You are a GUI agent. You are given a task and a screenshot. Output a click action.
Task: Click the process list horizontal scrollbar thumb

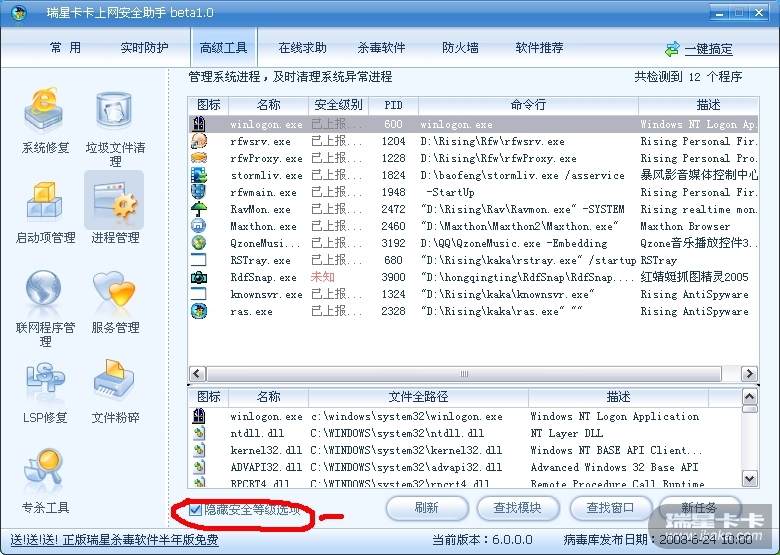pyautogui.click(x=464, y=373)
